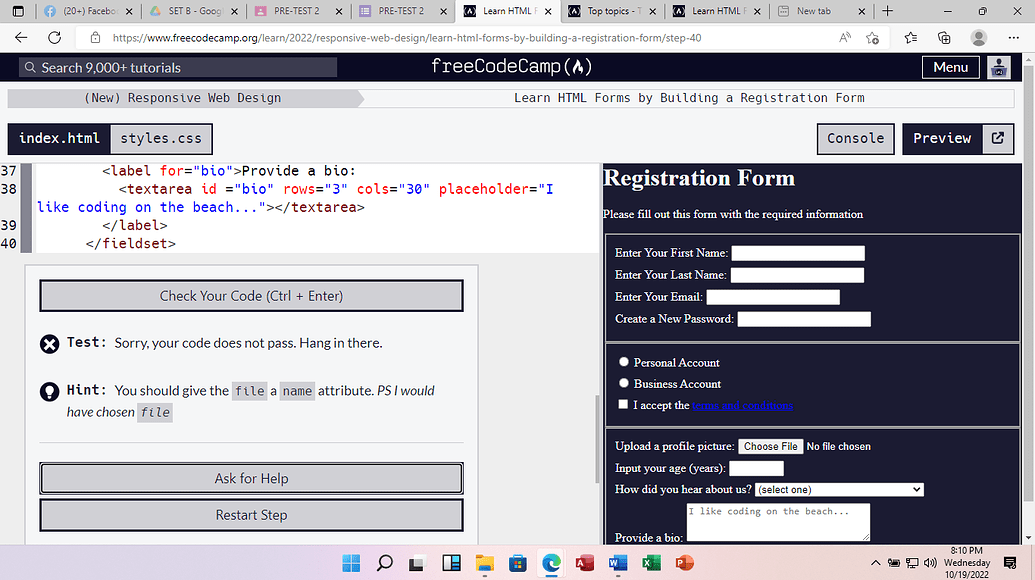This screenshot has width=1035, height=580.
Task: Open the '(select one)' dropdown in the form
Action: [838, 489]
